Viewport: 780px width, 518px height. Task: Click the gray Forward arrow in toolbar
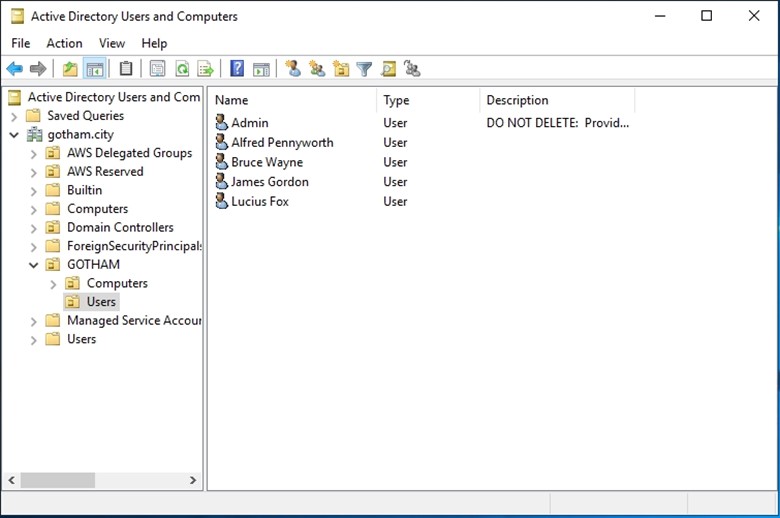point(38,69)
